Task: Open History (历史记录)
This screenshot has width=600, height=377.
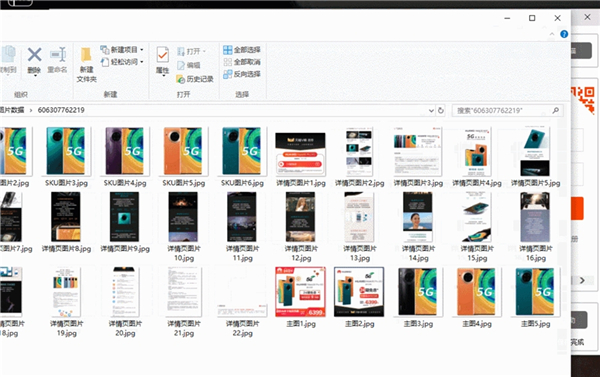Action: click(195, 79)
